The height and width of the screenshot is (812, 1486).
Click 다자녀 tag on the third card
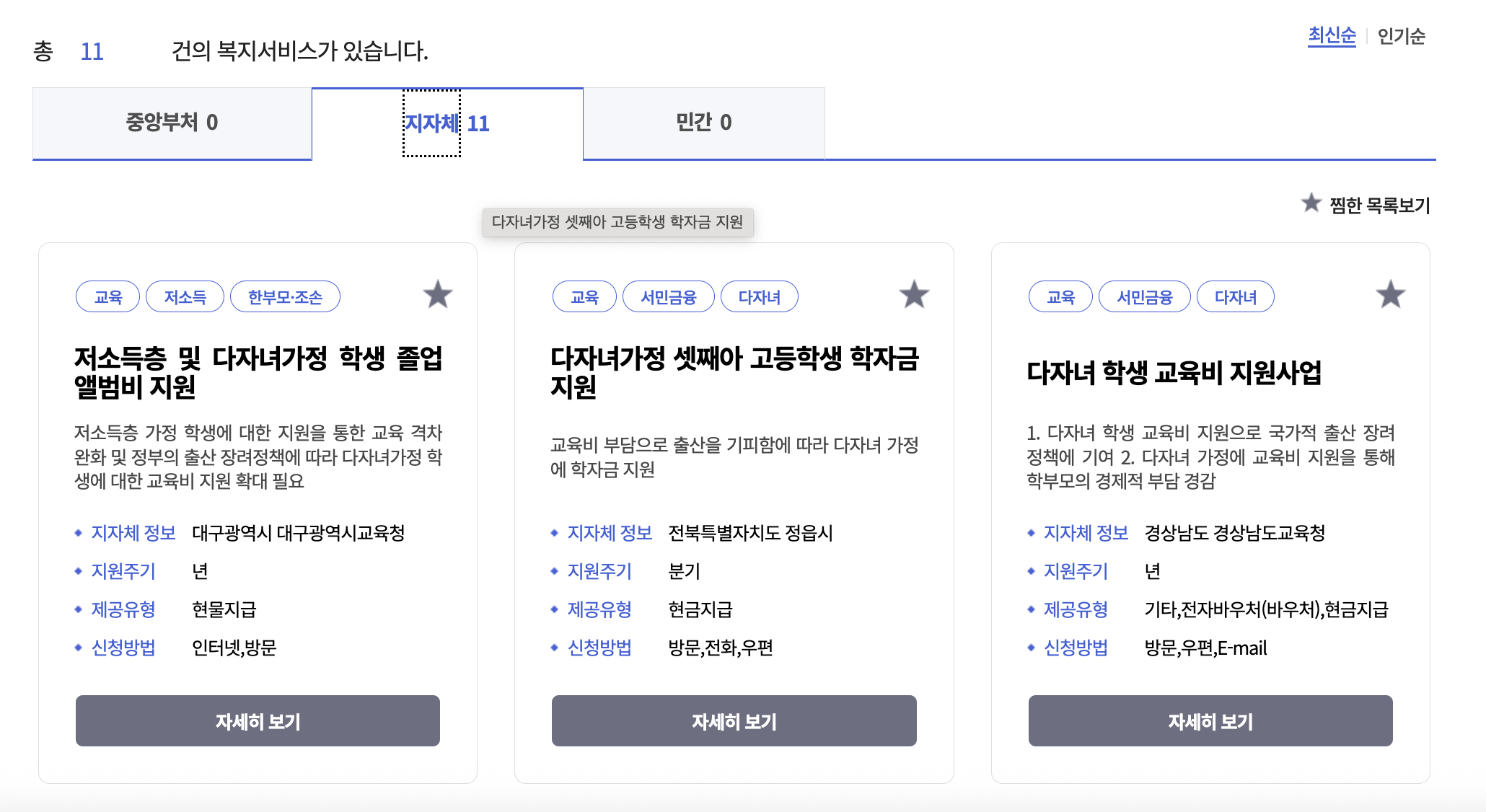(1235, 296)
